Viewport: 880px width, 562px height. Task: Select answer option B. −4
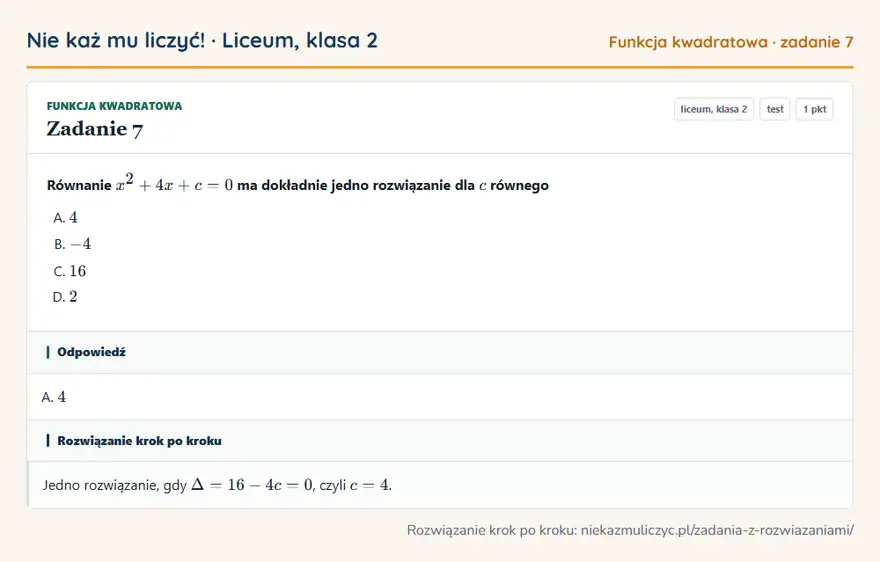72,244
